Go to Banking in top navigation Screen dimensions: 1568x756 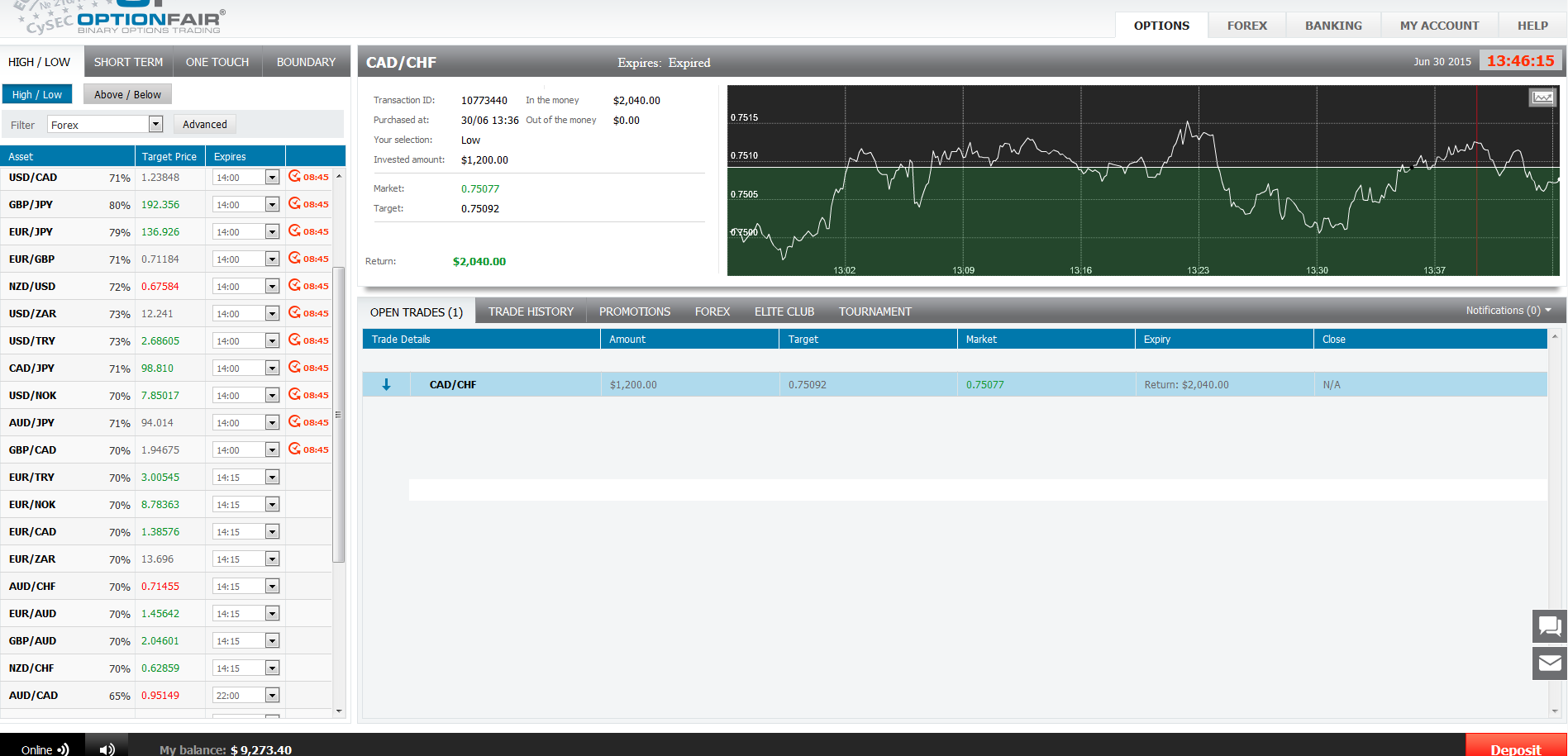pos(1332,26)
